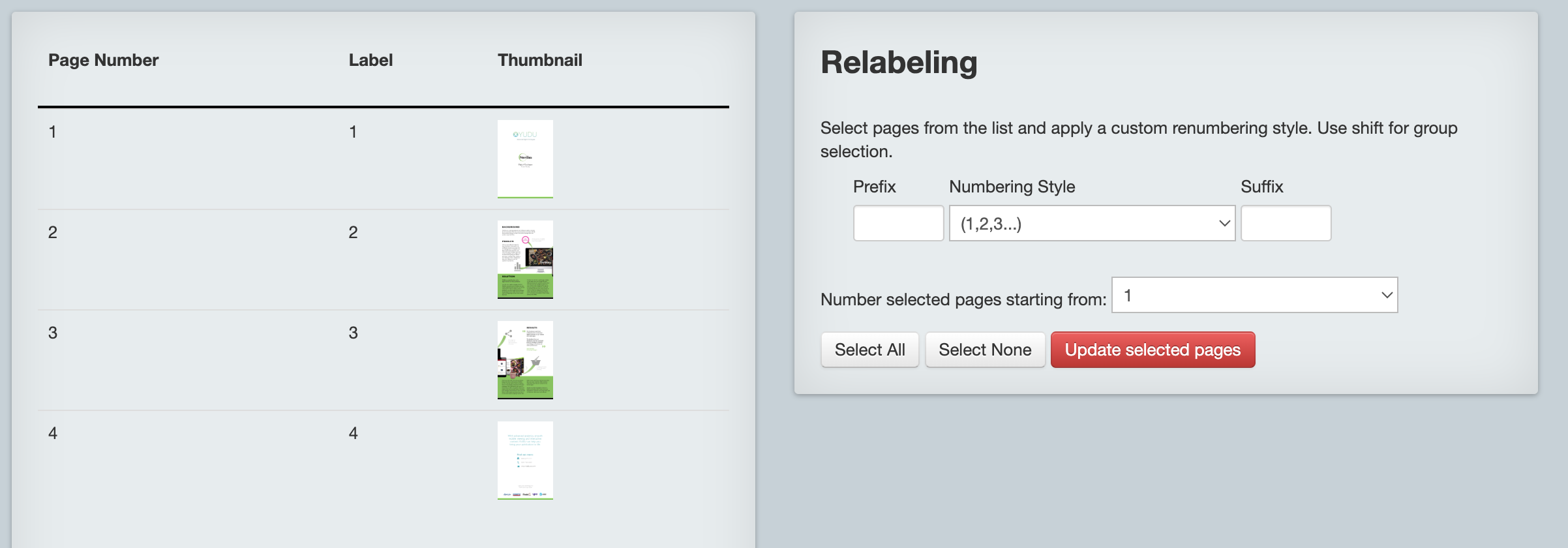Click the Thumbnail column header

tap(539, 60)
